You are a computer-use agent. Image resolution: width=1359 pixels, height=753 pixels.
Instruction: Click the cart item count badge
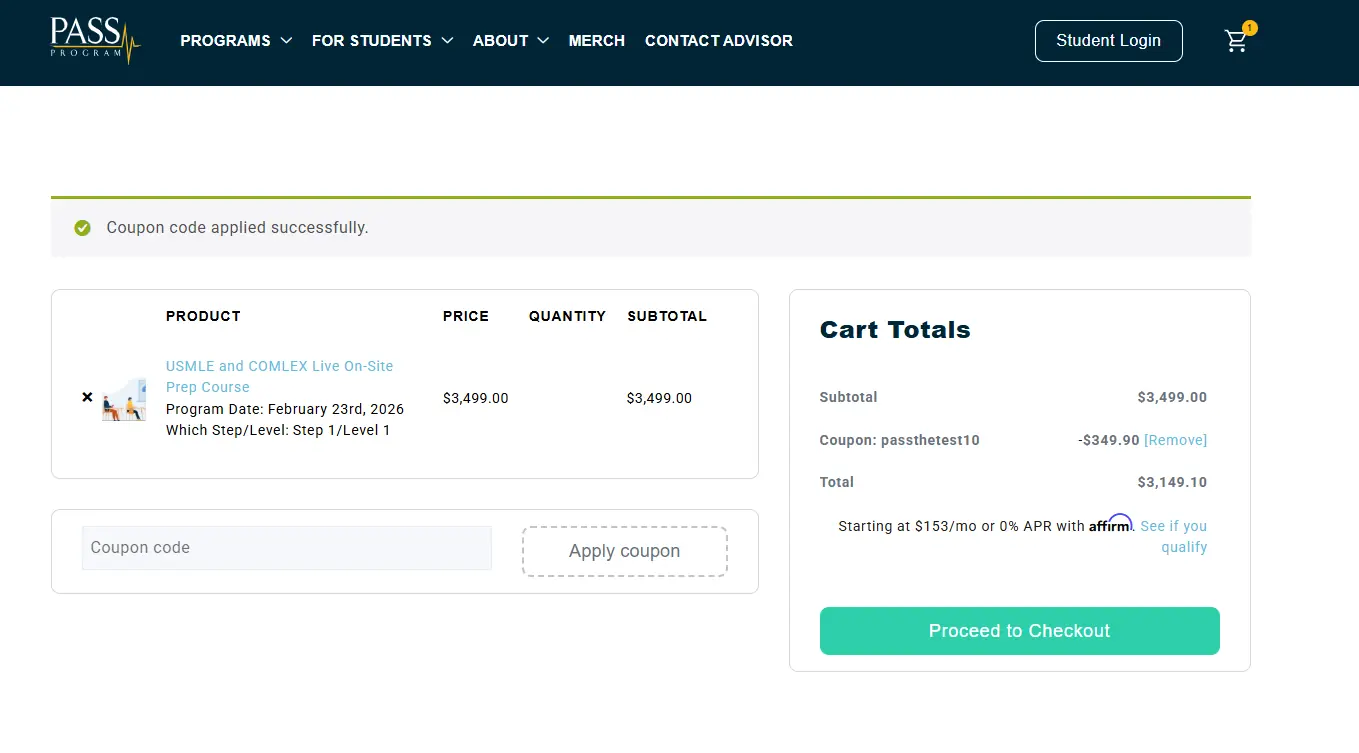1249,28
